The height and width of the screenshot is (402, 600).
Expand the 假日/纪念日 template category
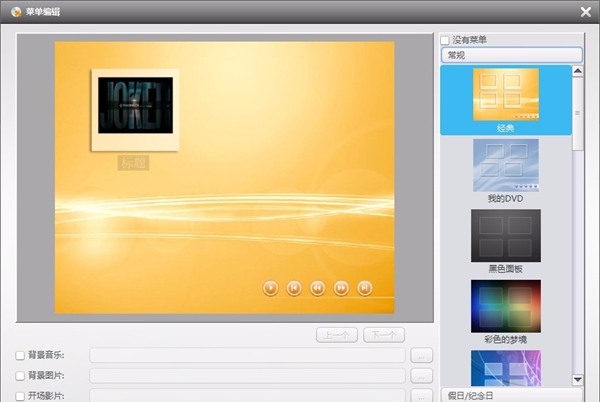point(512,395)
